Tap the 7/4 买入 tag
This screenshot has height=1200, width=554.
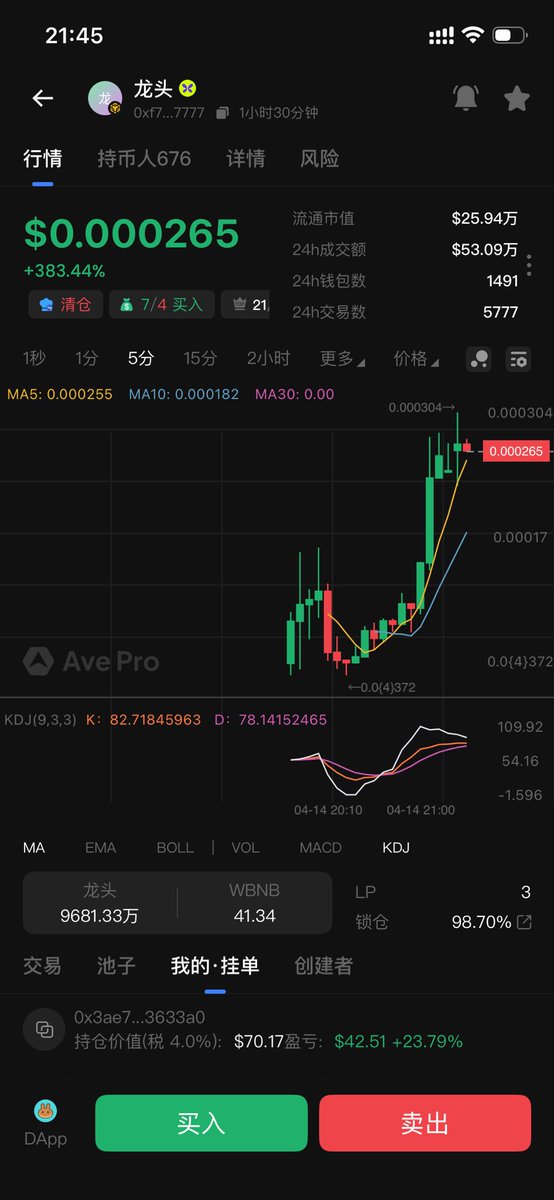click(160, 304)
